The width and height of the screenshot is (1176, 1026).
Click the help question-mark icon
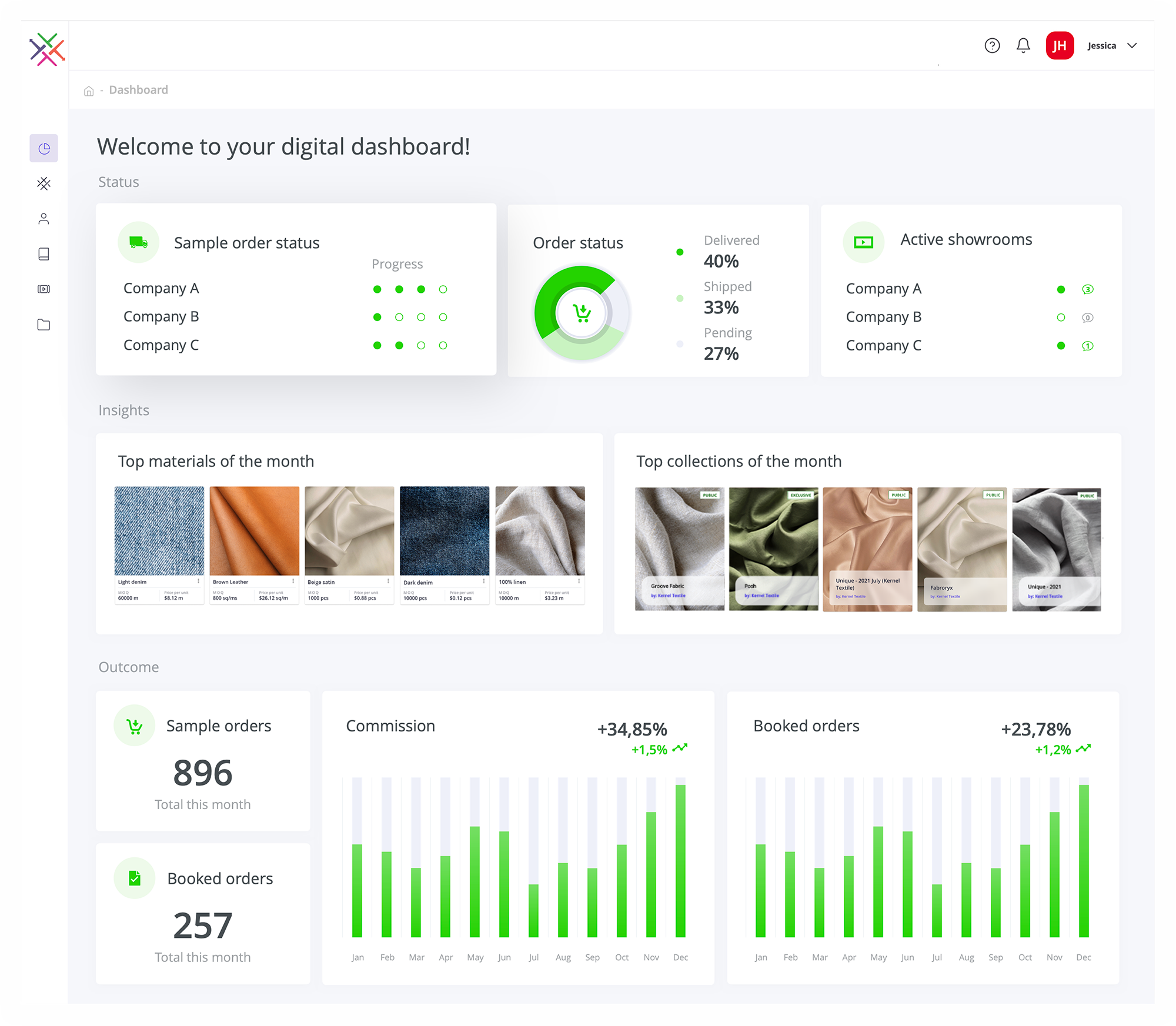click(992, 45)
